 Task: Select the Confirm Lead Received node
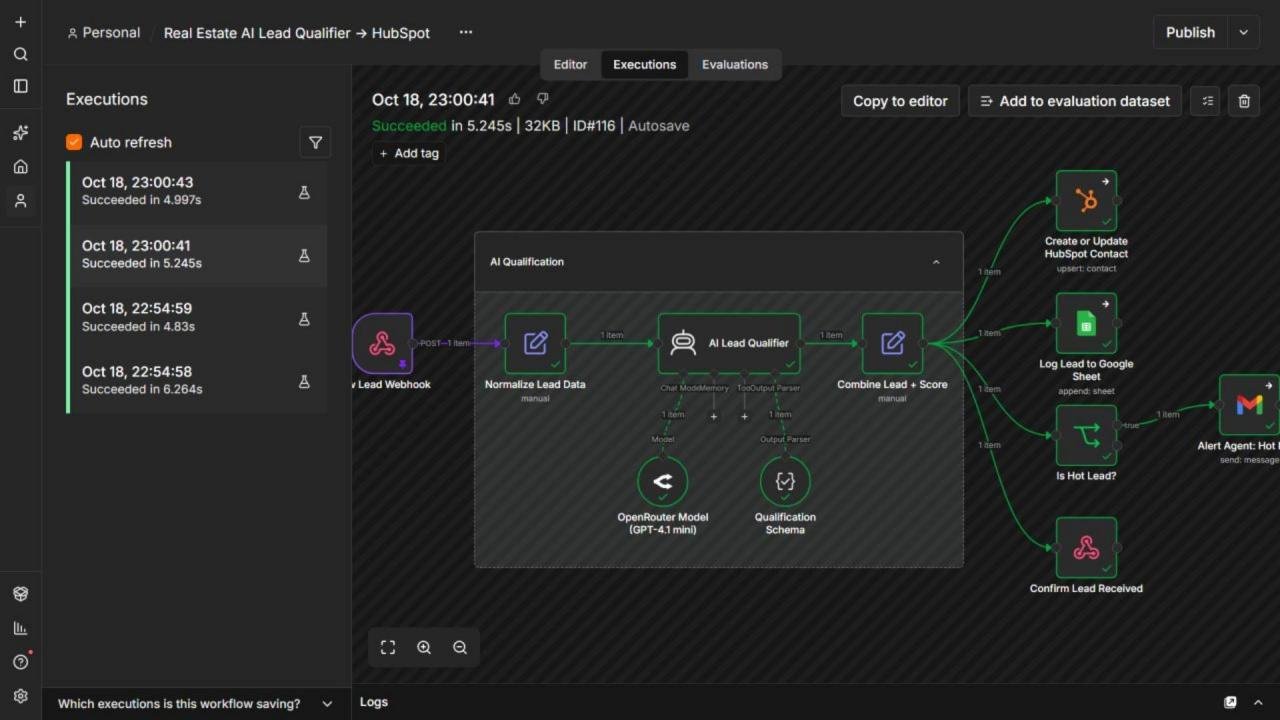1086,547
